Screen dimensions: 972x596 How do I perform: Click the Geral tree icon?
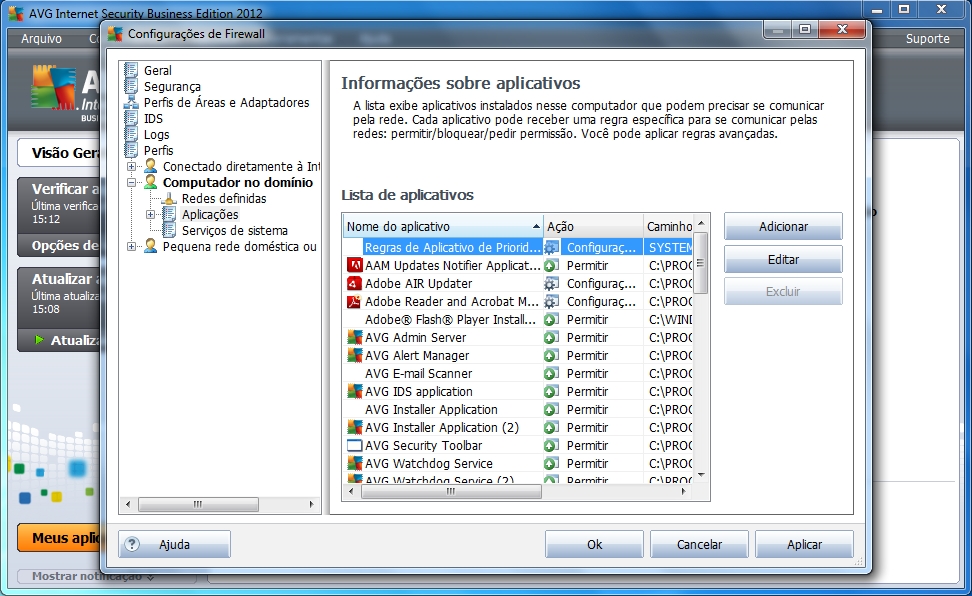pyautogui.click(x=131, y=70)
